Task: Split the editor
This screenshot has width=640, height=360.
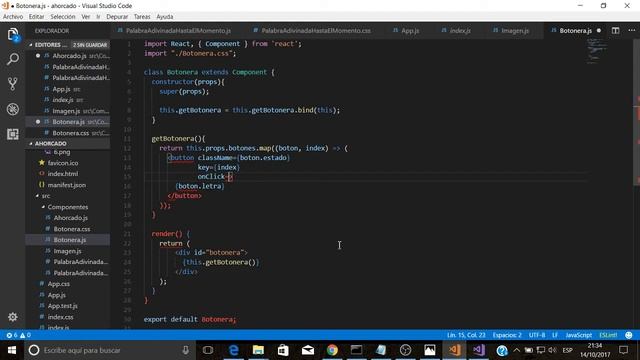Action: 615,31
